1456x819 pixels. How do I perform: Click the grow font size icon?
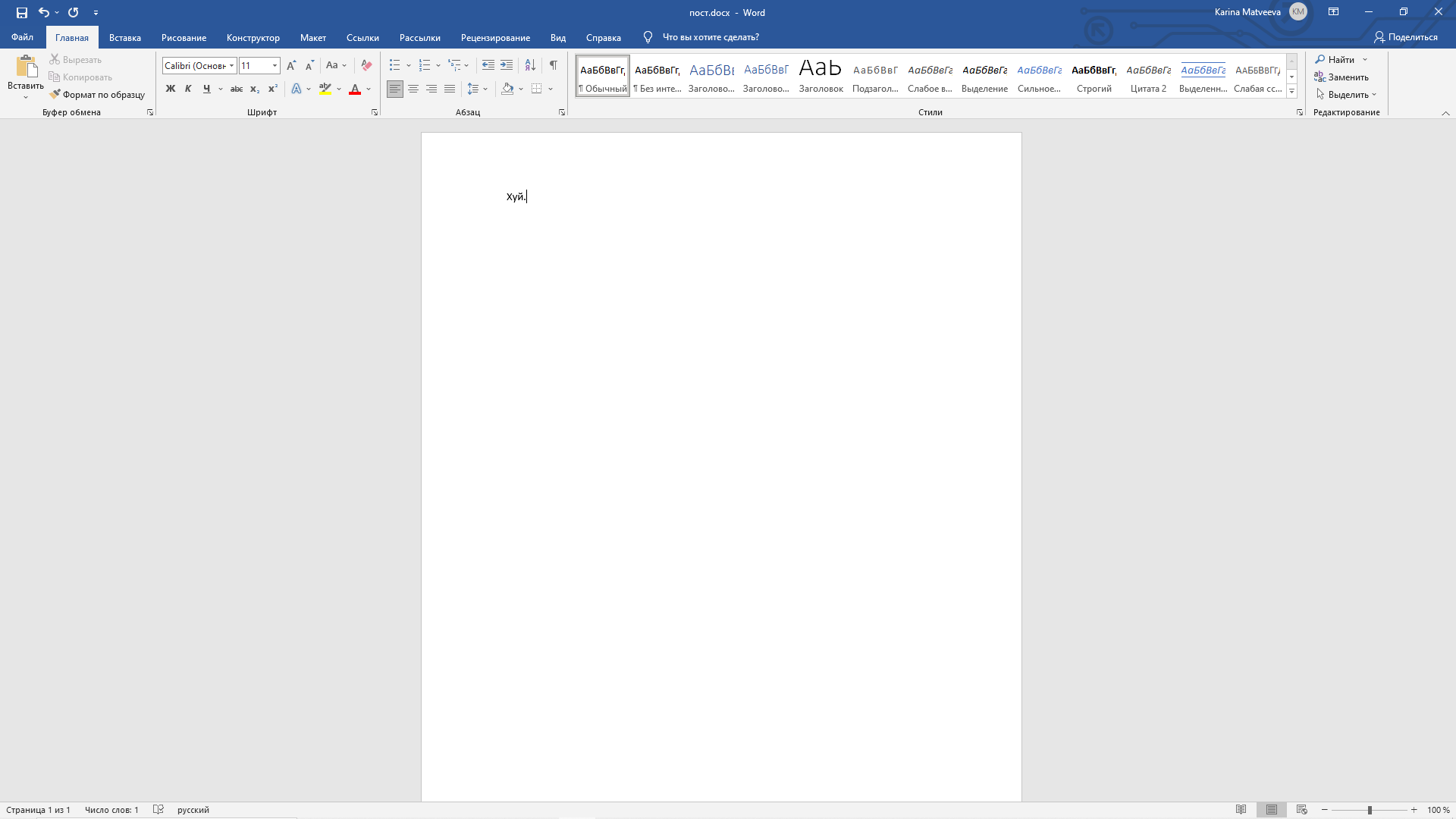click(x=291, y=65)
